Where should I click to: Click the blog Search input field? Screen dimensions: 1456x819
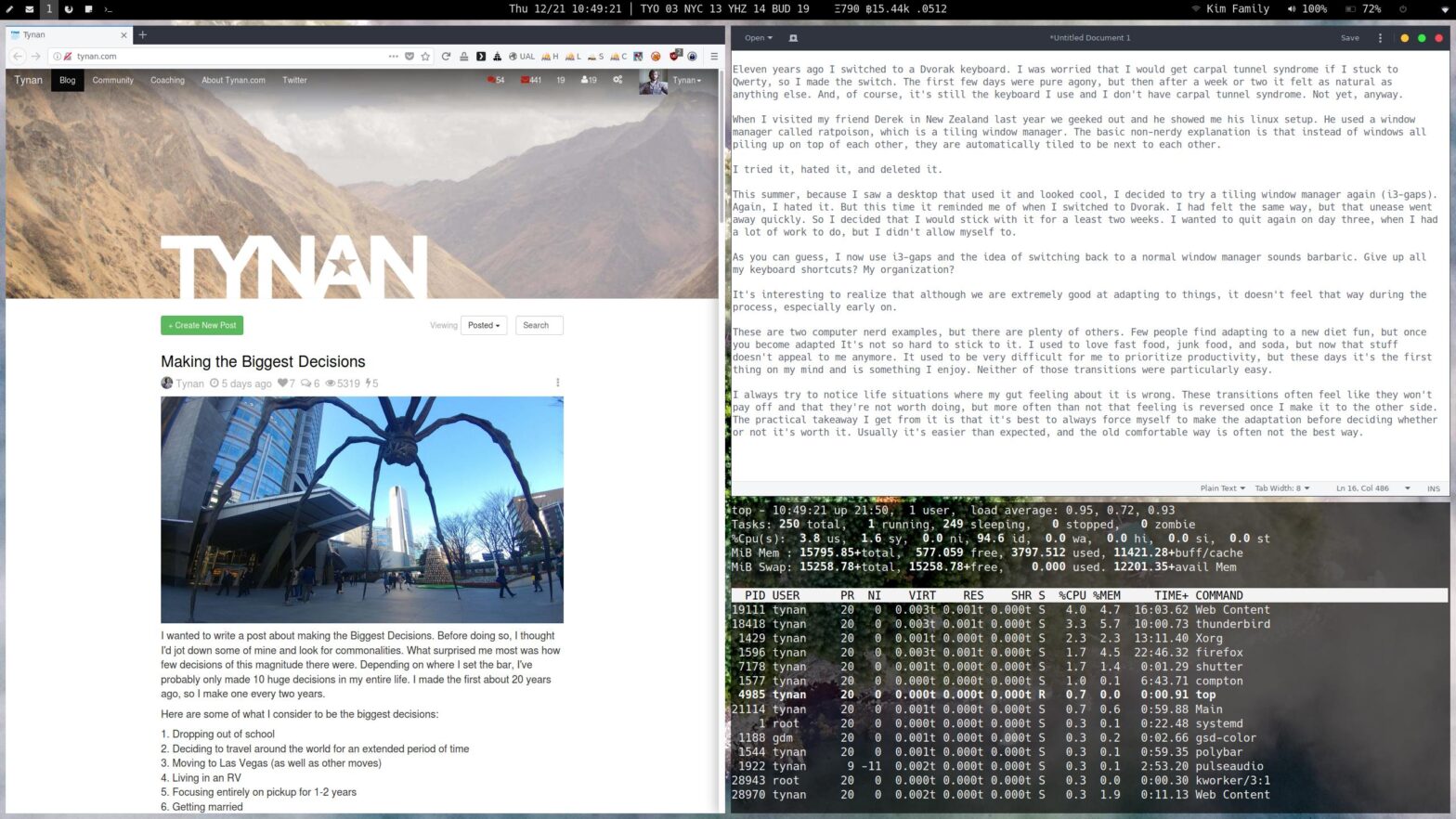(539, 326)
